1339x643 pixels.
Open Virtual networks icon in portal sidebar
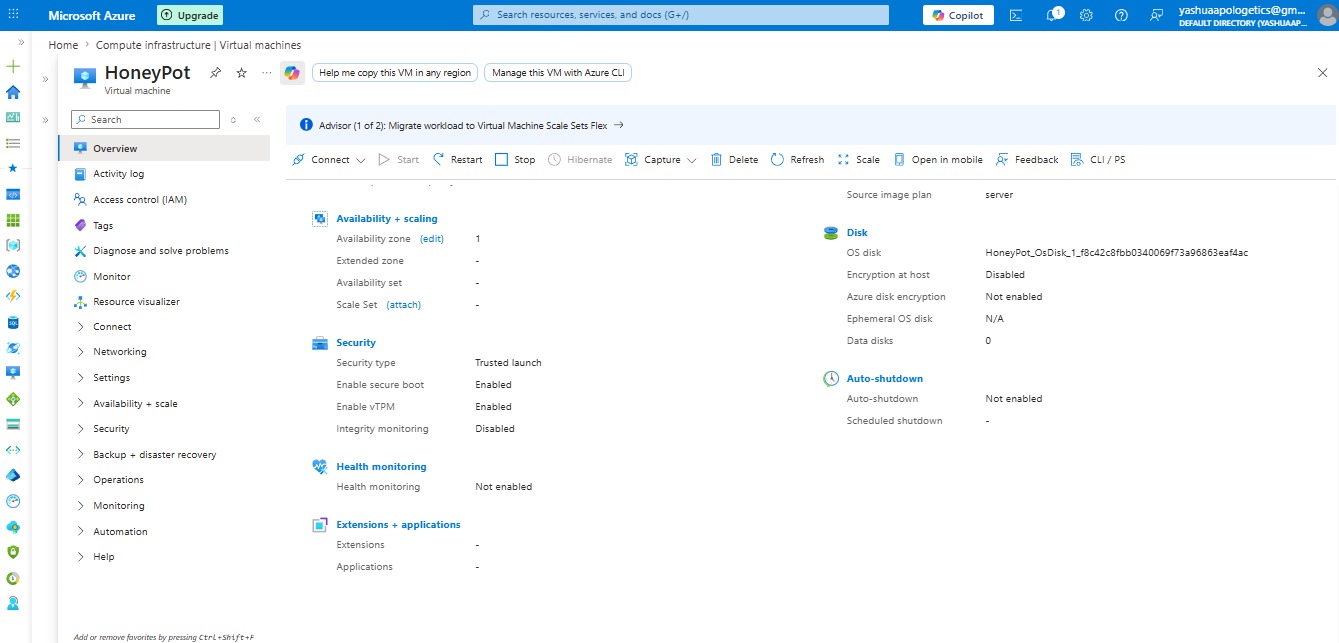pyautogui.click(x=13, y=450)
